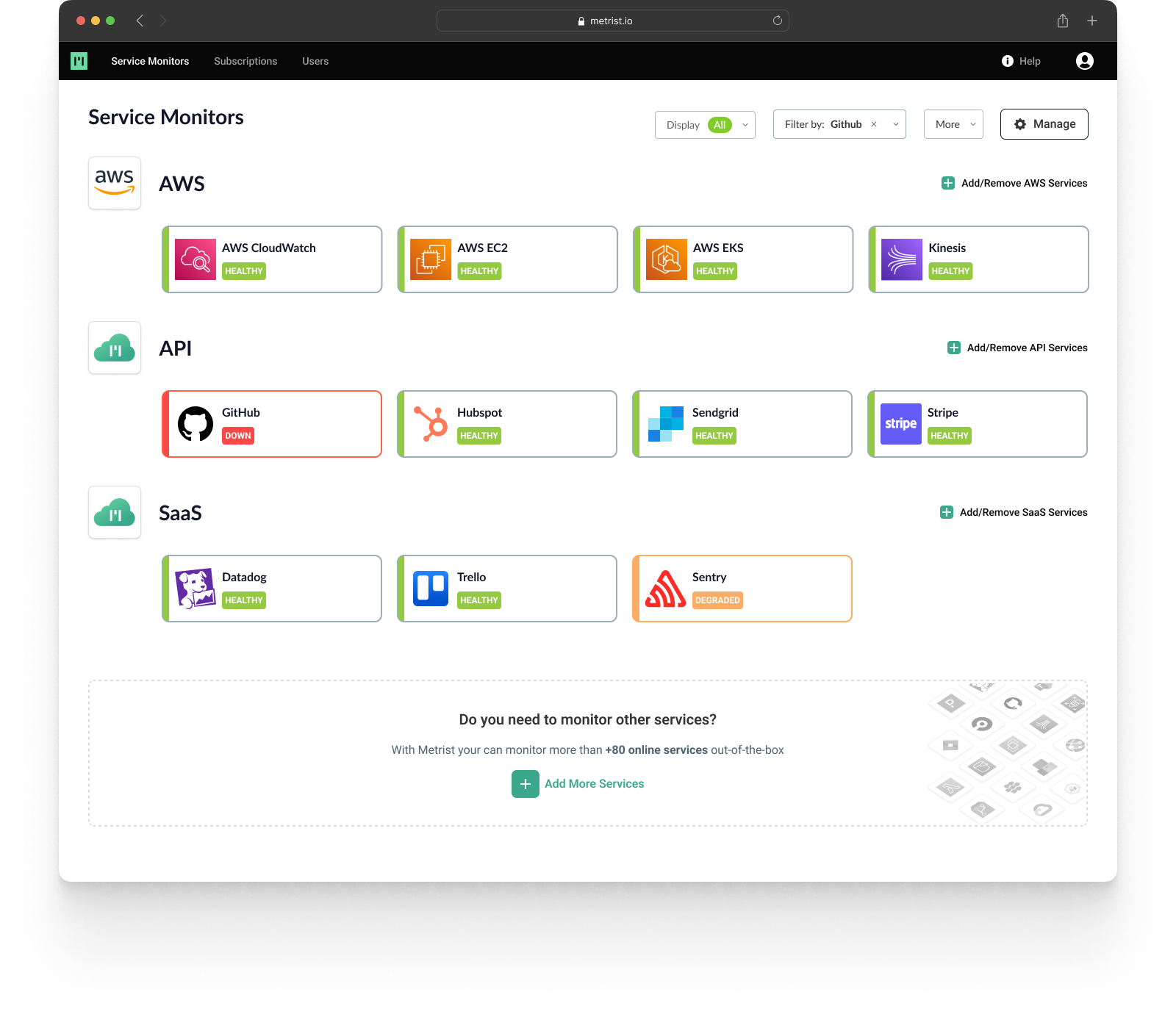The width and height of the screenshot is (1176, 1014).
Task: Expand the Display dropdown
Action: pyautogui.click(x=745, y=125)
